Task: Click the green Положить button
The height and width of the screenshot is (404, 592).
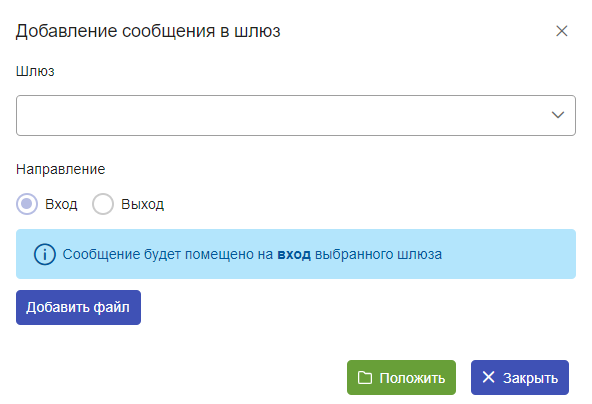Action: tap(401, 378)
